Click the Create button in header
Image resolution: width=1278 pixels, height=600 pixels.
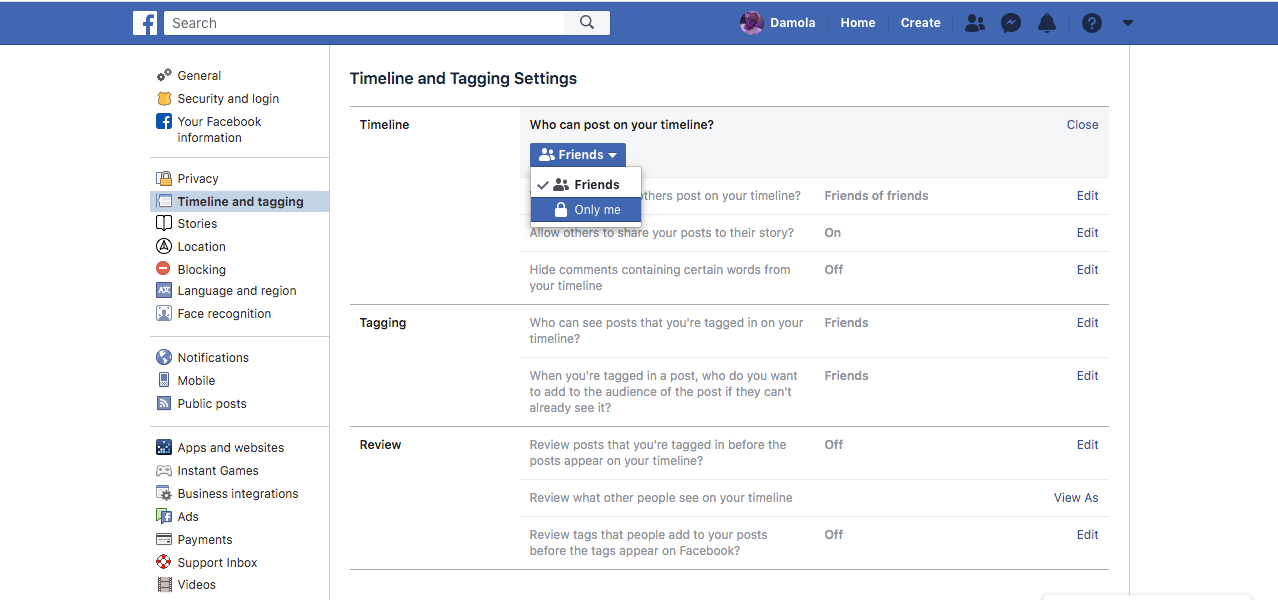pyautogui.click(x=920, y=23)
